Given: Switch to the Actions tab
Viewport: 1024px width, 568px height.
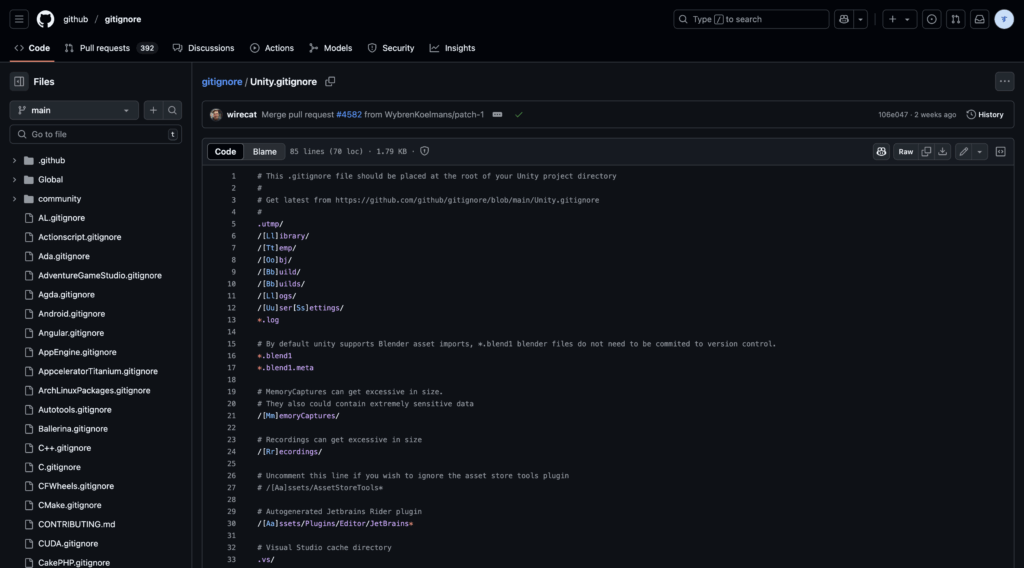Looking at the screenshot, I should tap(272, 48).
